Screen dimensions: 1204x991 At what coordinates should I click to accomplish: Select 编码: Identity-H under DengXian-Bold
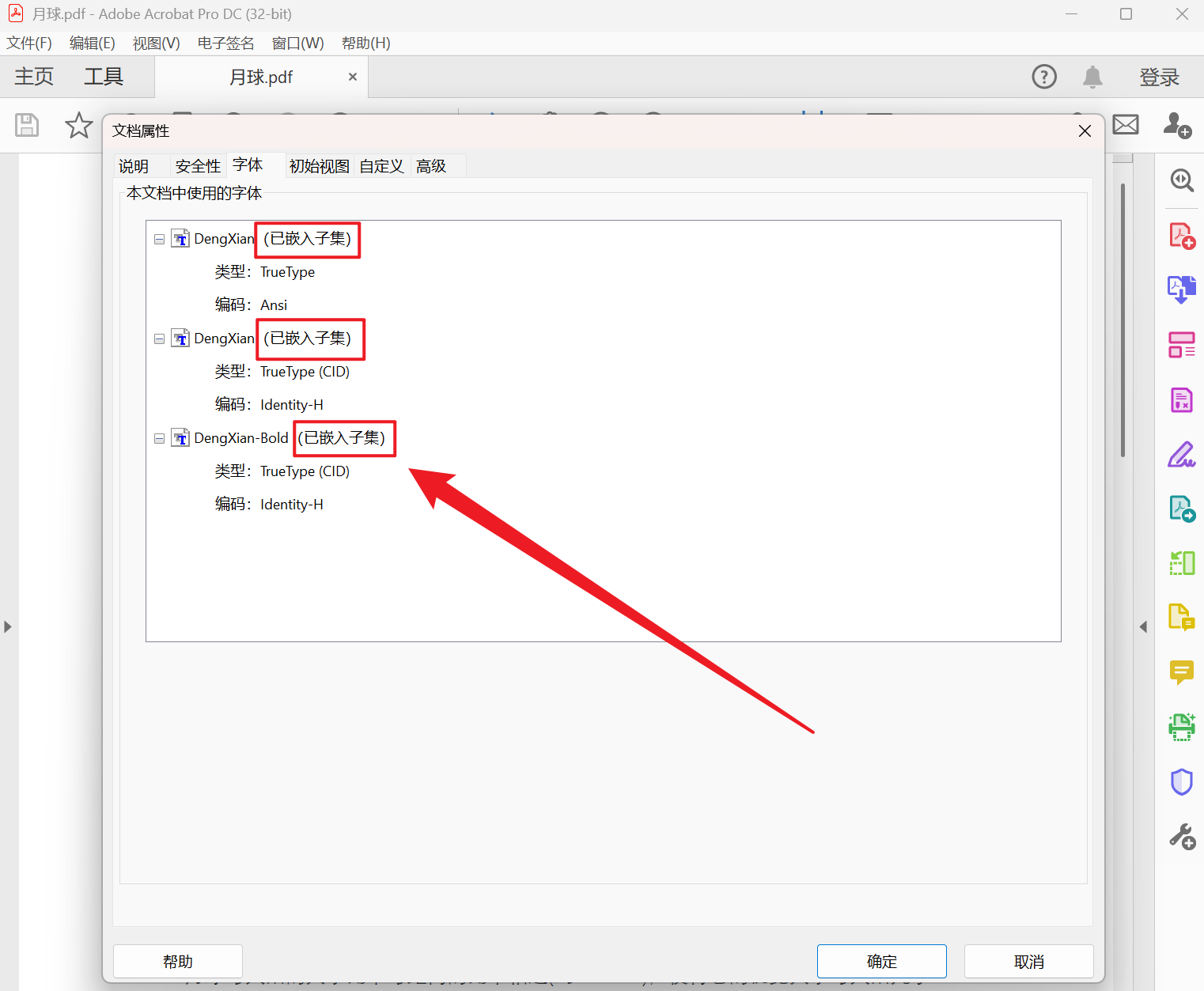click(x=269, y=505)
